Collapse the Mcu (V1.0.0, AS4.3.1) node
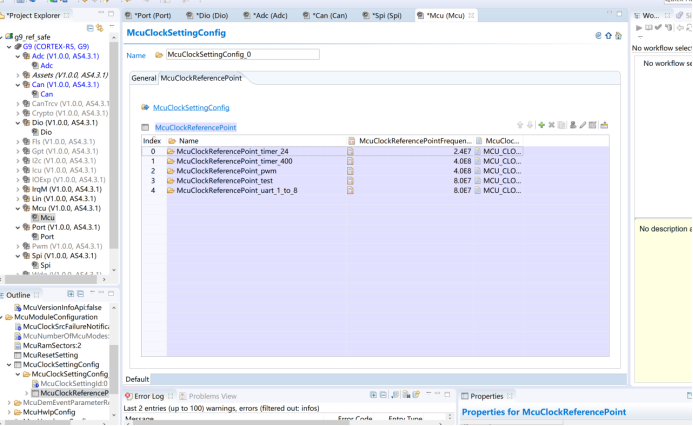The height and width of the screenshot is (426, 693). 18,208
